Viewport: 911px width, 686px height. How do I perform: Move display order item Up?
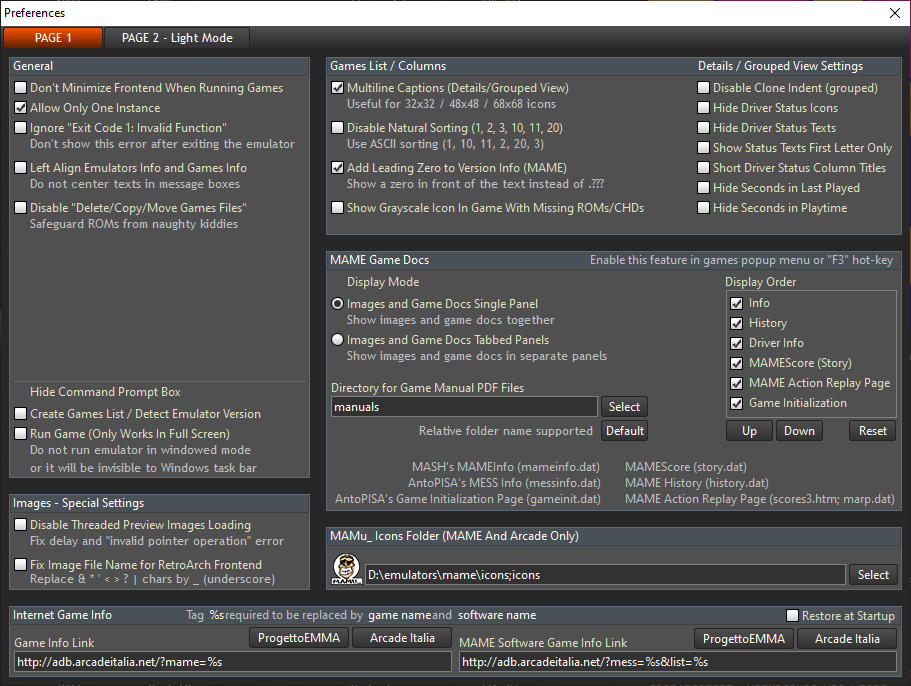point(749,431)
